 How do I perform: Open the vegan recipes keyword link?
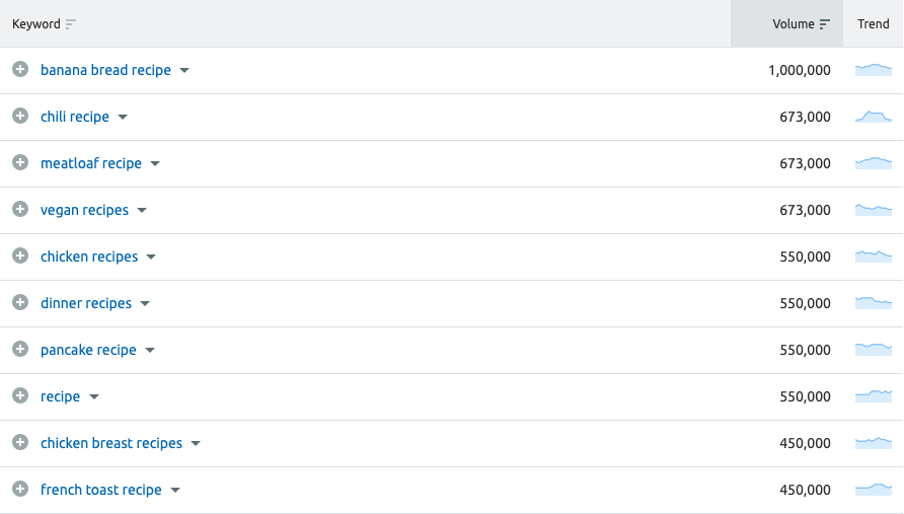click(84, 210)
